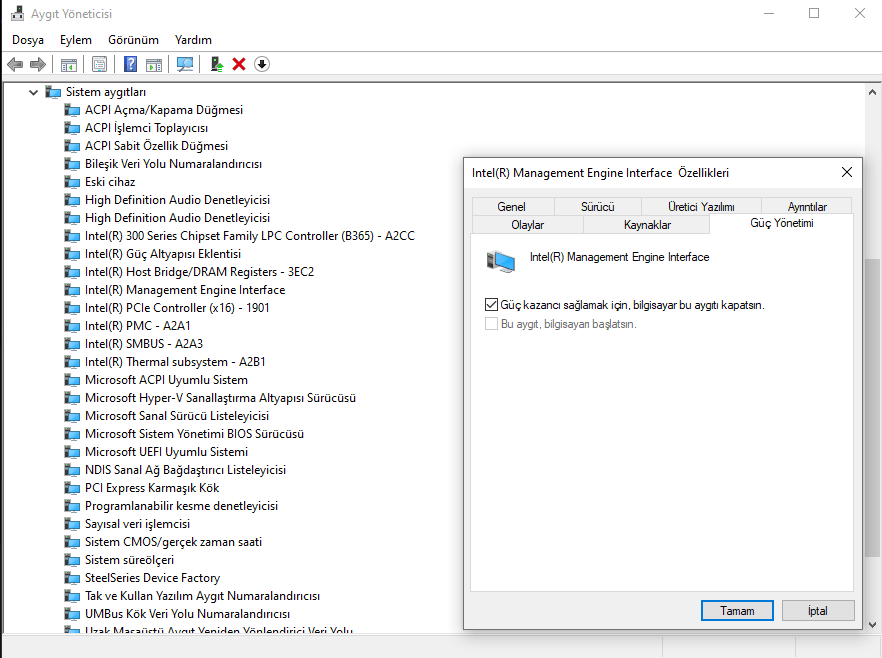Click the device icon in the properties dialog
The width and height of the screenshot is (882, 658).
point(501,262)
